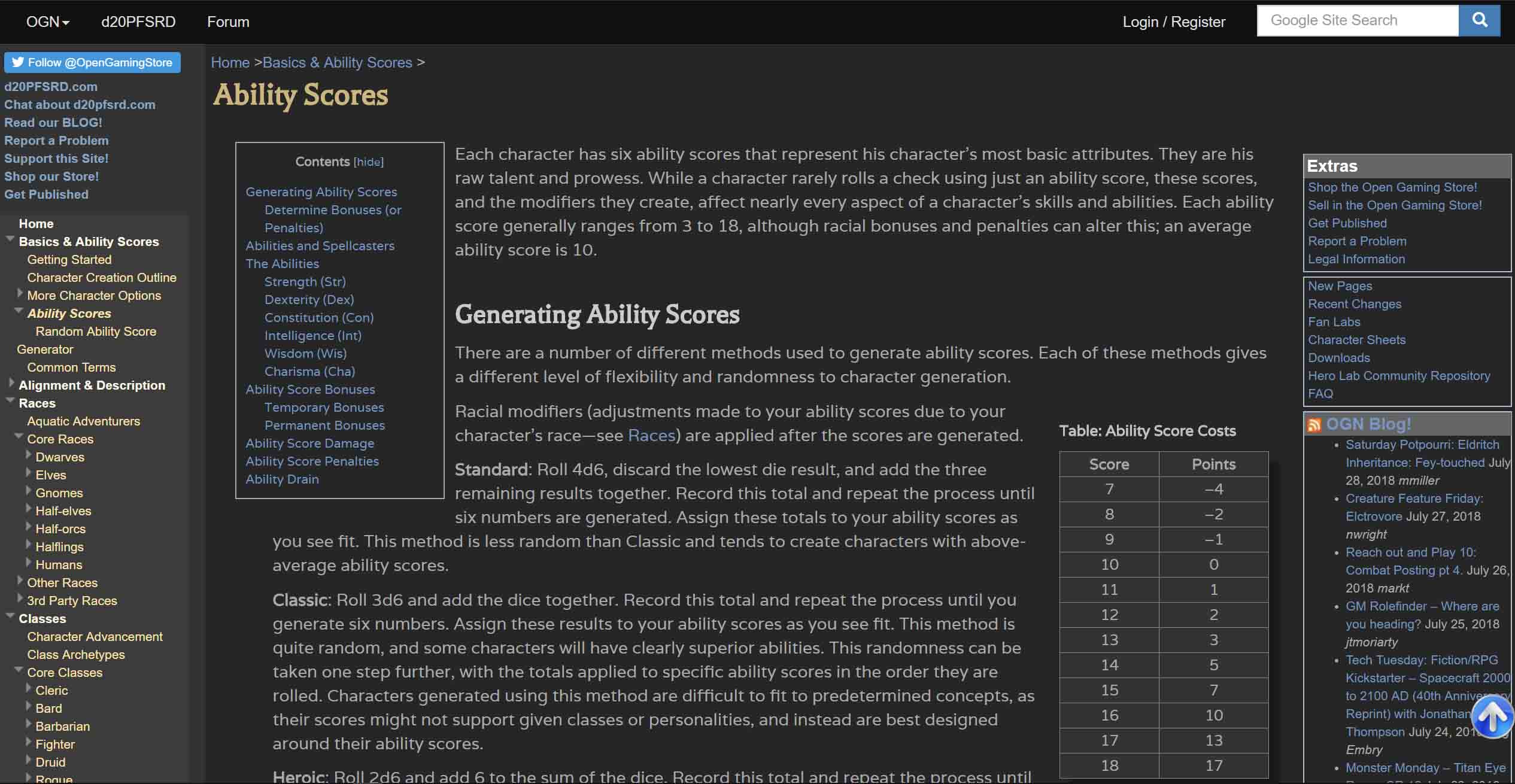
Task: Expand the More Character Options arrow
Action: pos(20,293)
